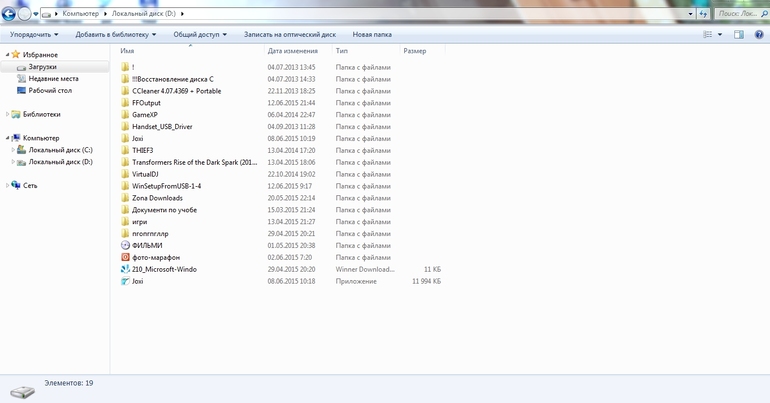
Task: Open the Общий доступ menu
Action: [x=200, y=34]
